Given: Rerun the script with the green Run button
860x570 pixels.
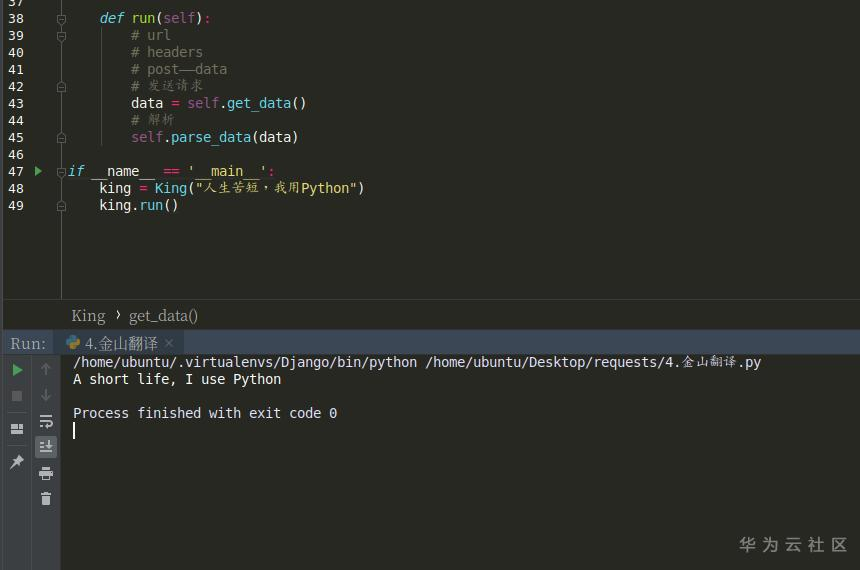Looking at the screenshot, I should tap(17, 370).
